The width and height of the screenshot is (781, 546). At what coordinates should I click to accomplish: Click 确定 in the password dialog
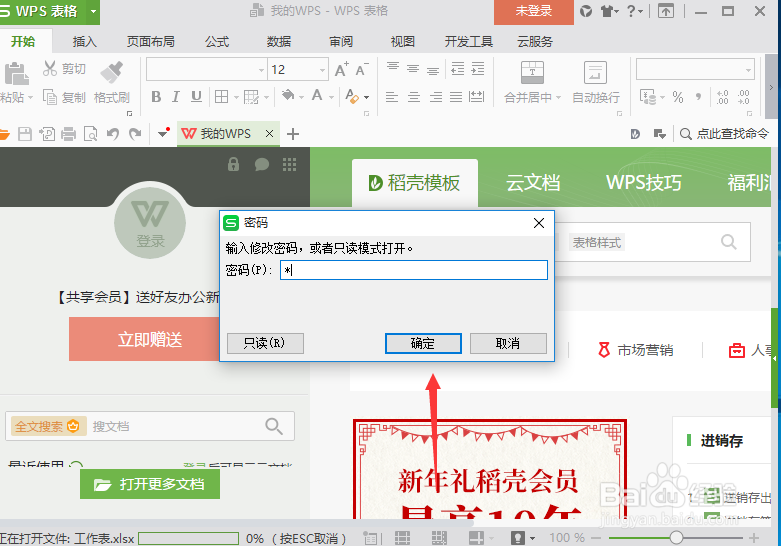click(423, 343)
